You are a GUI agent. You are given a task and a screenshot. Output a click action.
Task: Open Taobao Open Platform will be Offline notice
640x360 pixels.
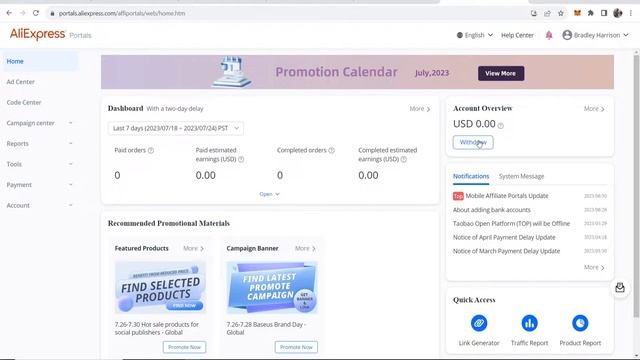511,224
